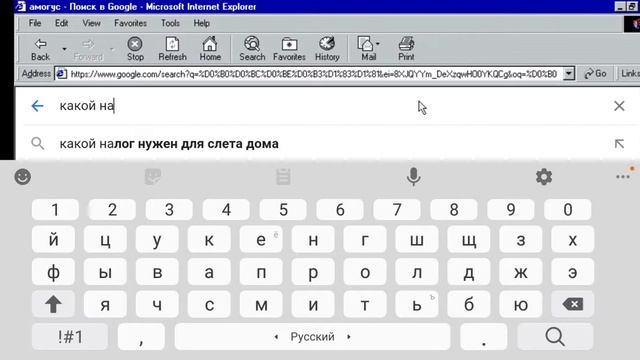
Task: Open the emoji smiley keyboard panel
Action: [x=23, y=177]
